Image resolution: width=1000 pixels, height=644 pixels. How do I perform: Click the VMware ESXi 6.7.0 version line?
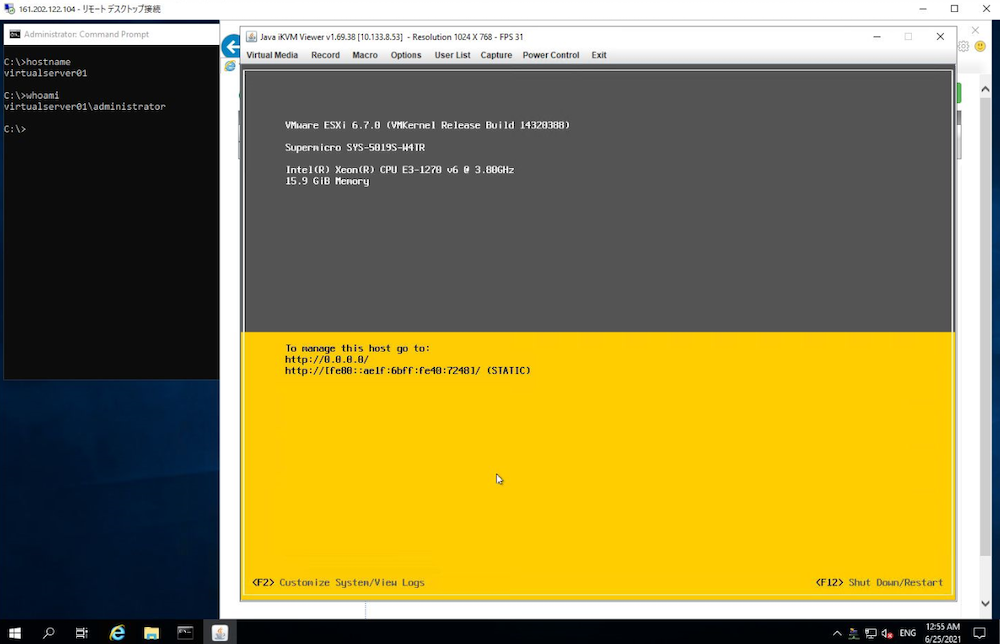point(427,125)
